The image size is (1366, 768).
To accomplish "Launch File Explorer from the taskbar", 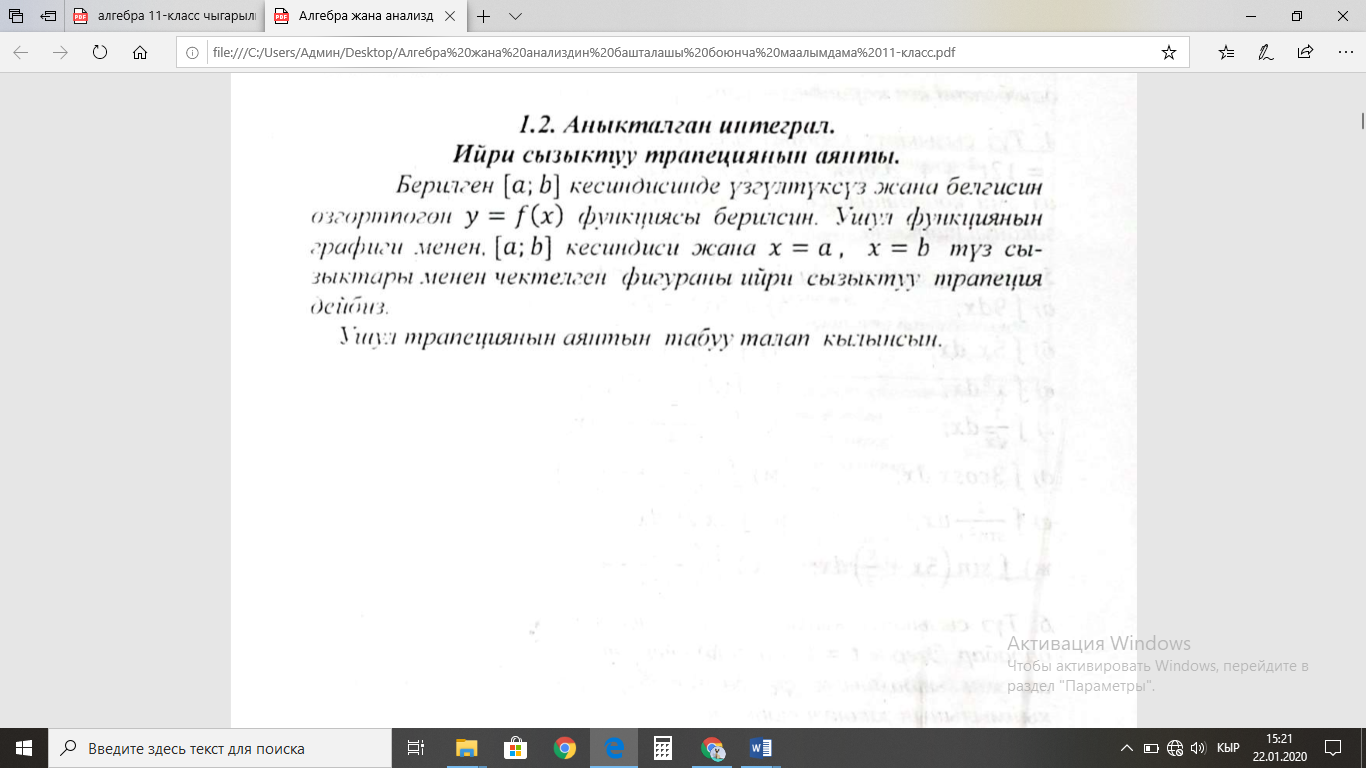I will 466,748.
